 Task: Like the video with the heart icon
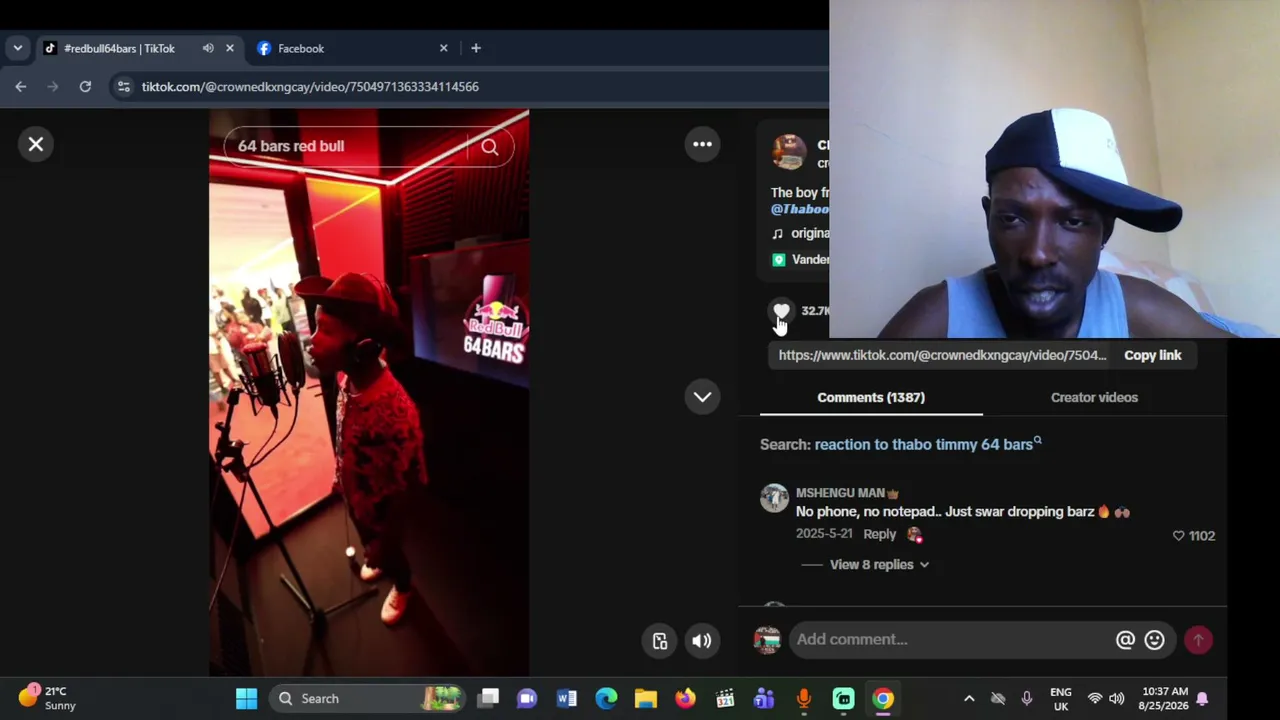[782, 311]
